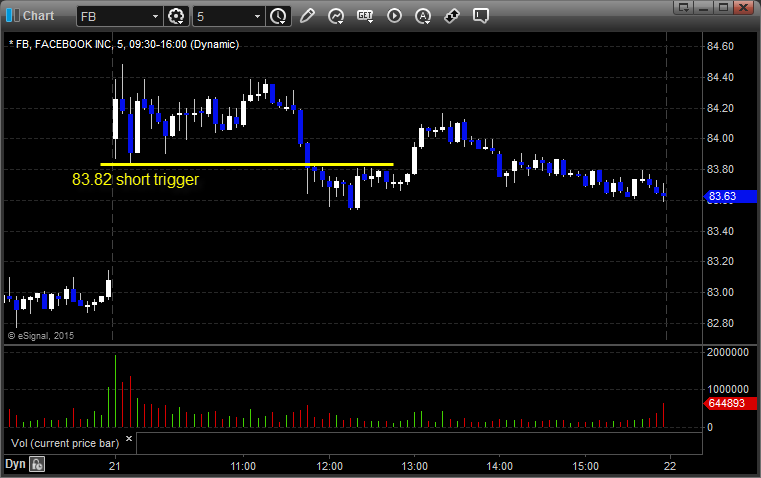Click the 84.60 price axis label

point(720,47)
